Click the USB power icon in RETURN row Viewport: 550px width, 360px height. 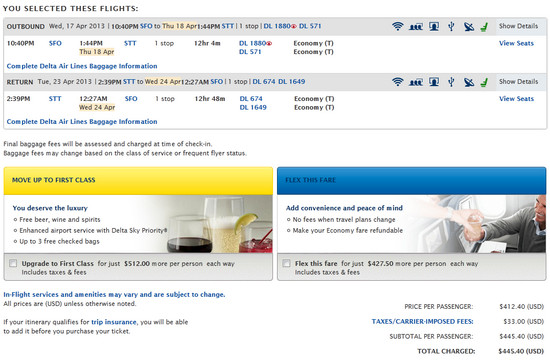coord(451,82)
